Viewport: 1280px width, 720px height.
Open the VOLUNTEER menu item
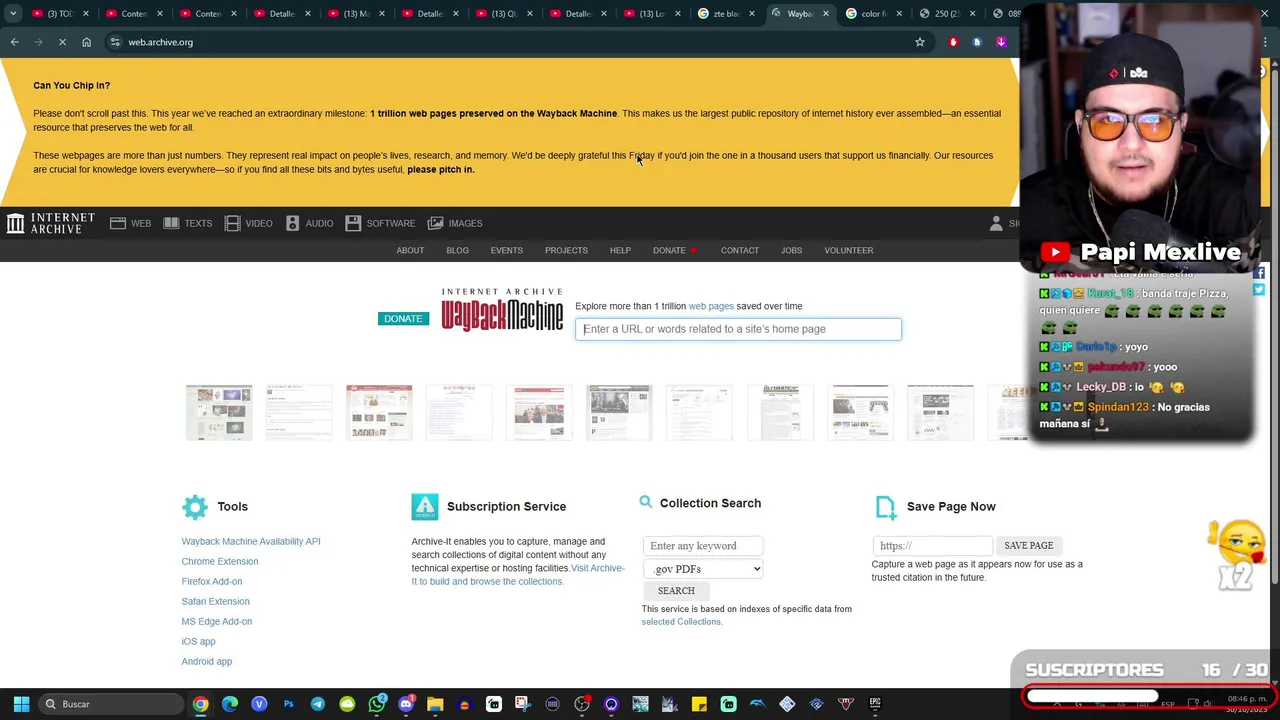[x=849, y=250]
